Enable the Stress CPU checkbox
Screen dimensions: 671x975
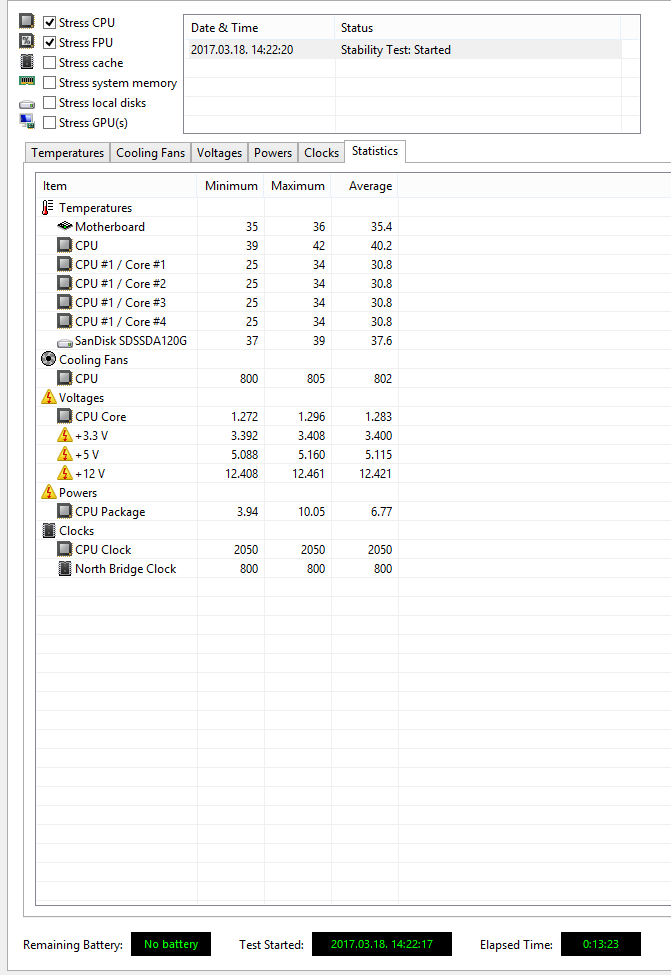[x=50, y=23]
